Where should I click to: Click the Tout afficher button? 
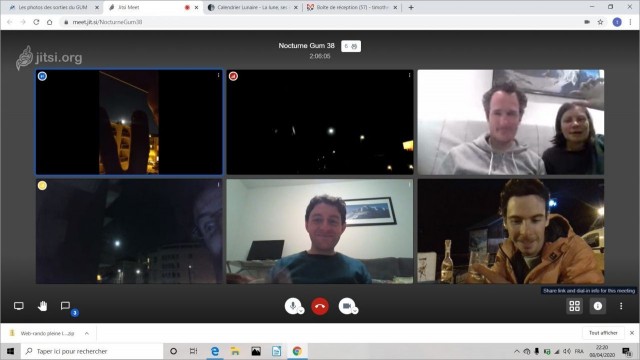(x=603, y=333)
